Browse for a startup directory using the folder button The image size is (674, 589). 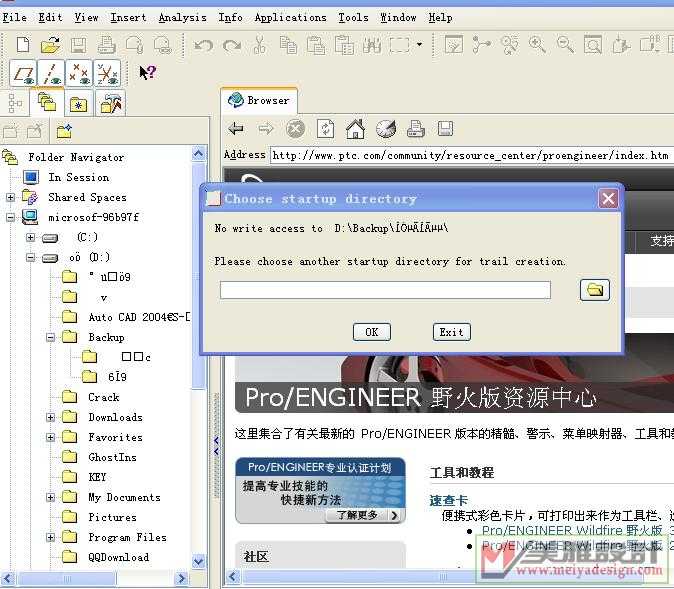pyautogui.click(x=595, y=290)
